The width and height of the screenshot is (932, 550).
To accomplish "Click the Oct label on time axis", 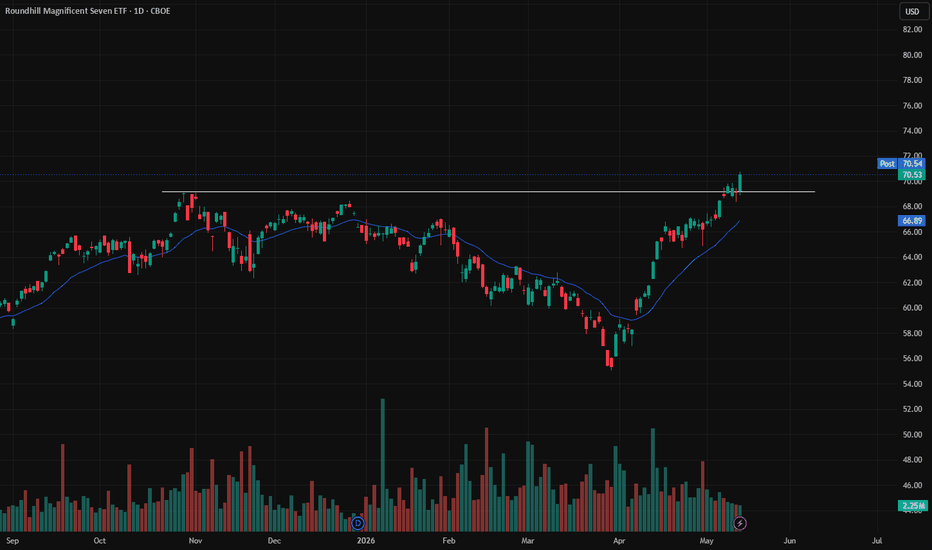I will pyautogui.click(x=100, y=540).
